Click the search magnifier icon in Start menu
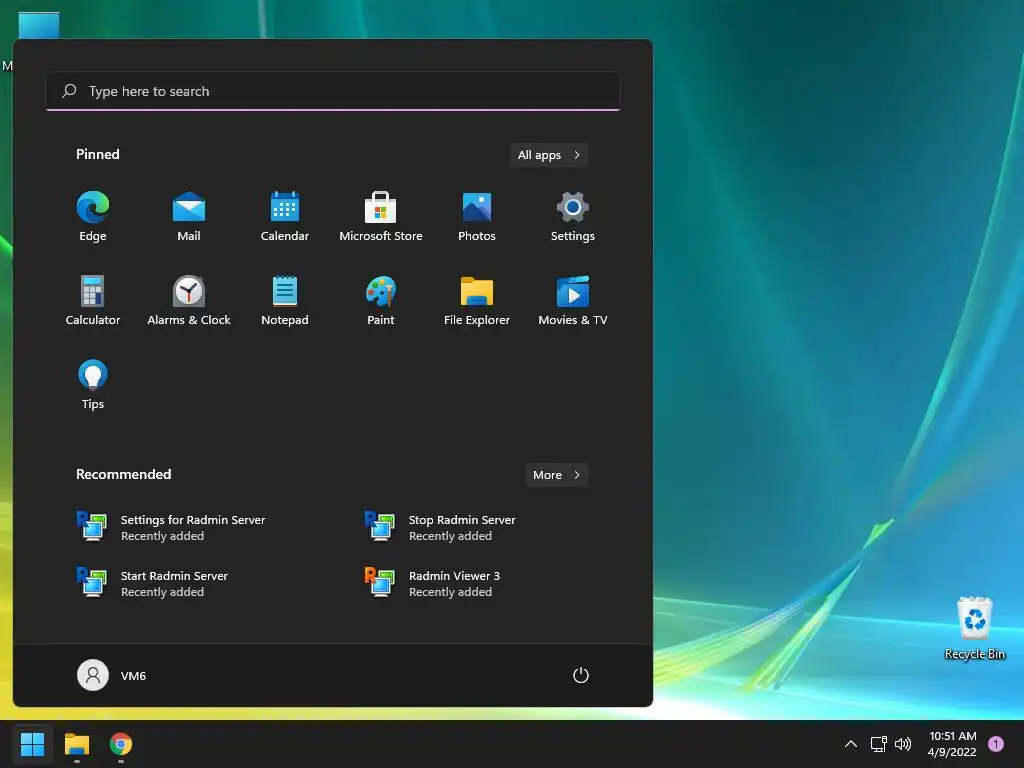 point(69,91)
